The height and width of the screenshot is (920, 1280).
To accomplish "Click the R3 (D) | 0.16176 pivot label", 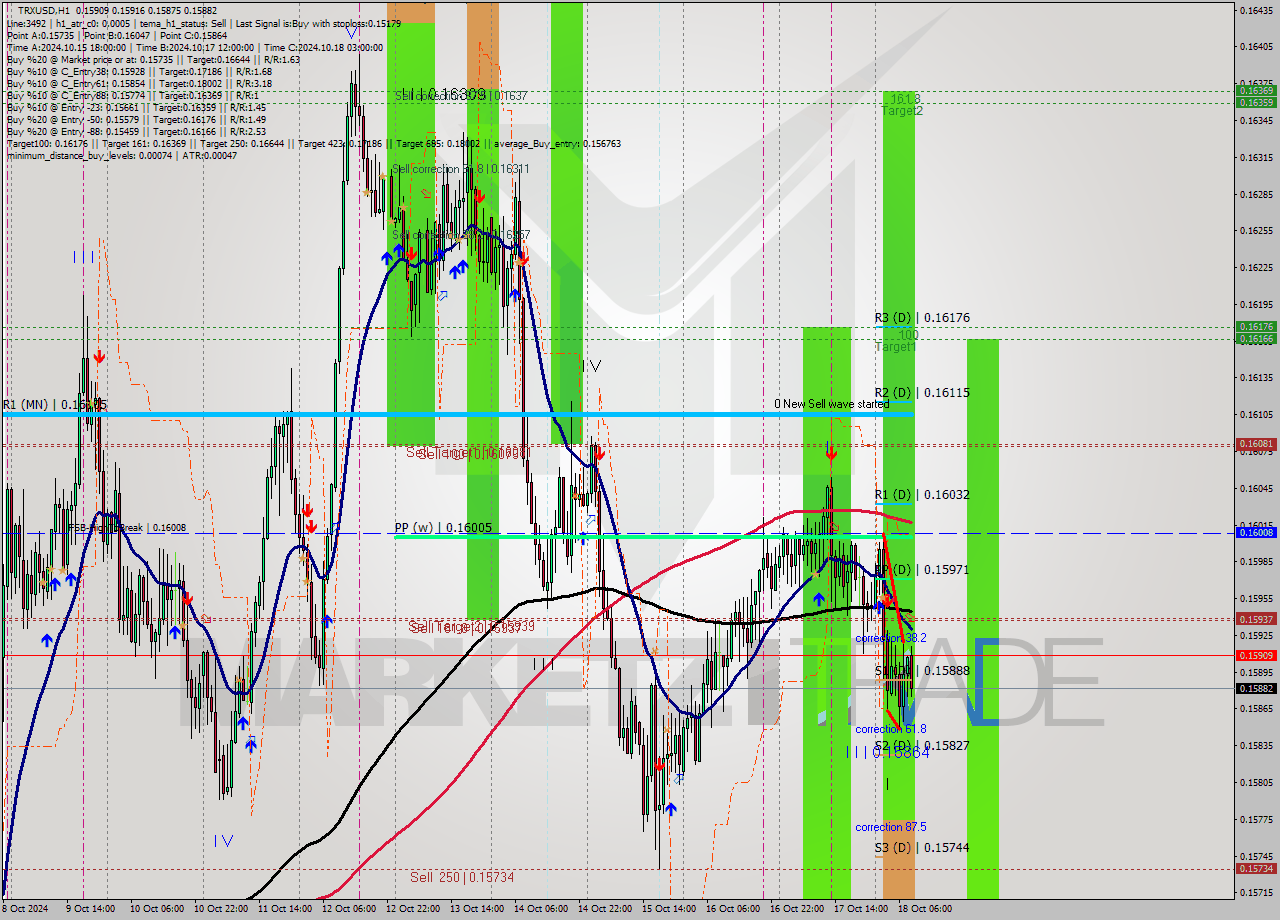I will click(x=922, y=318).
